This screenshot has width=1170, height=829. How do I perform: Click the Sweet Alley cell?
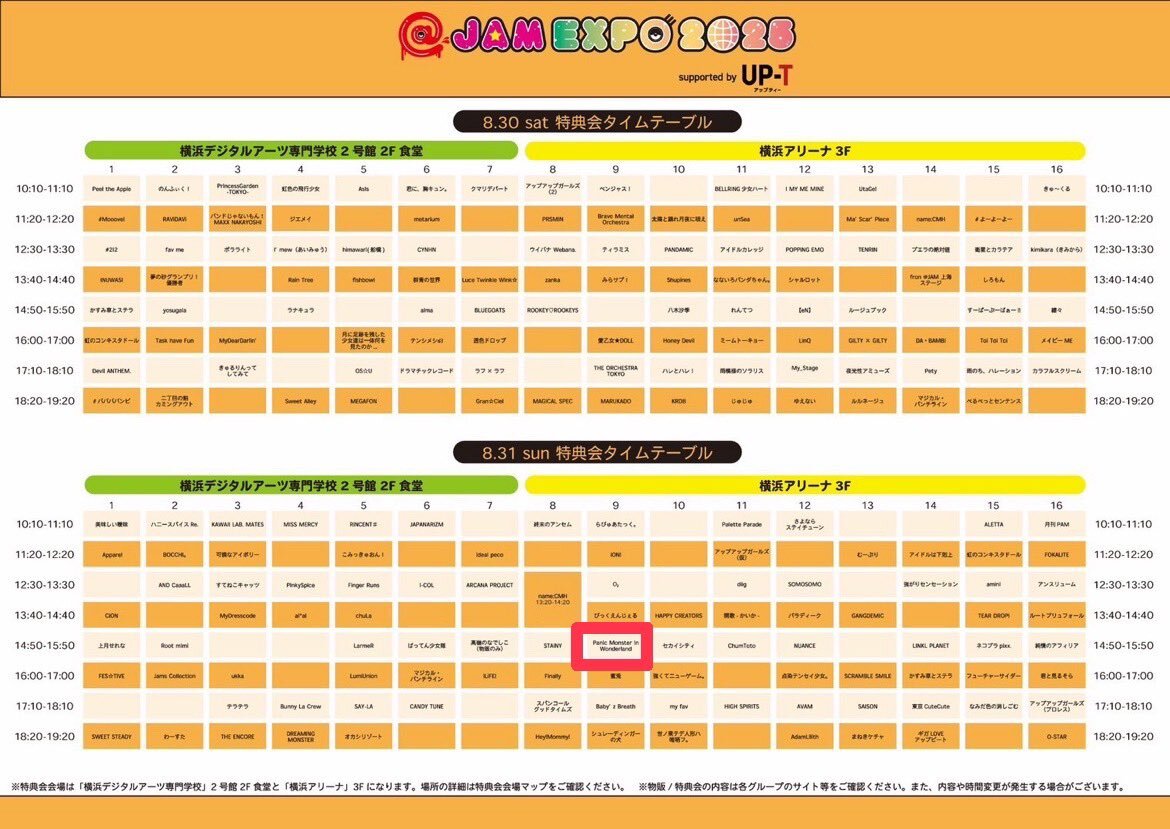[x=301, y=401]
